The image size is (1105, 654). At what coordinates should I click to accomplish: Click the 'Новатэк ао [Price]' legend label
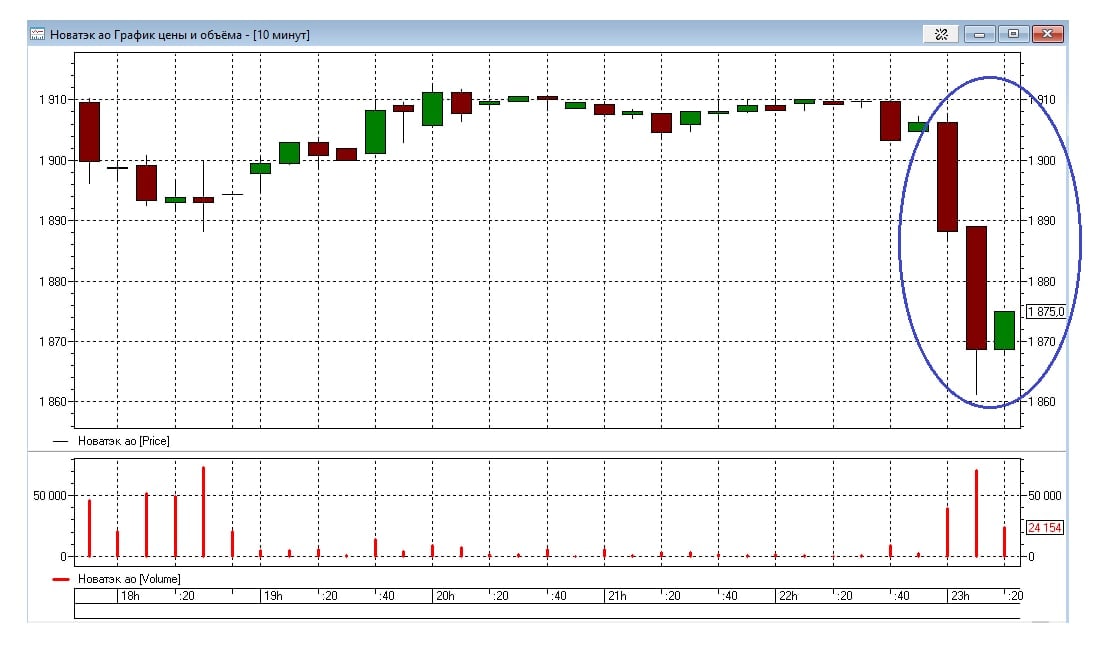point(123,441)
